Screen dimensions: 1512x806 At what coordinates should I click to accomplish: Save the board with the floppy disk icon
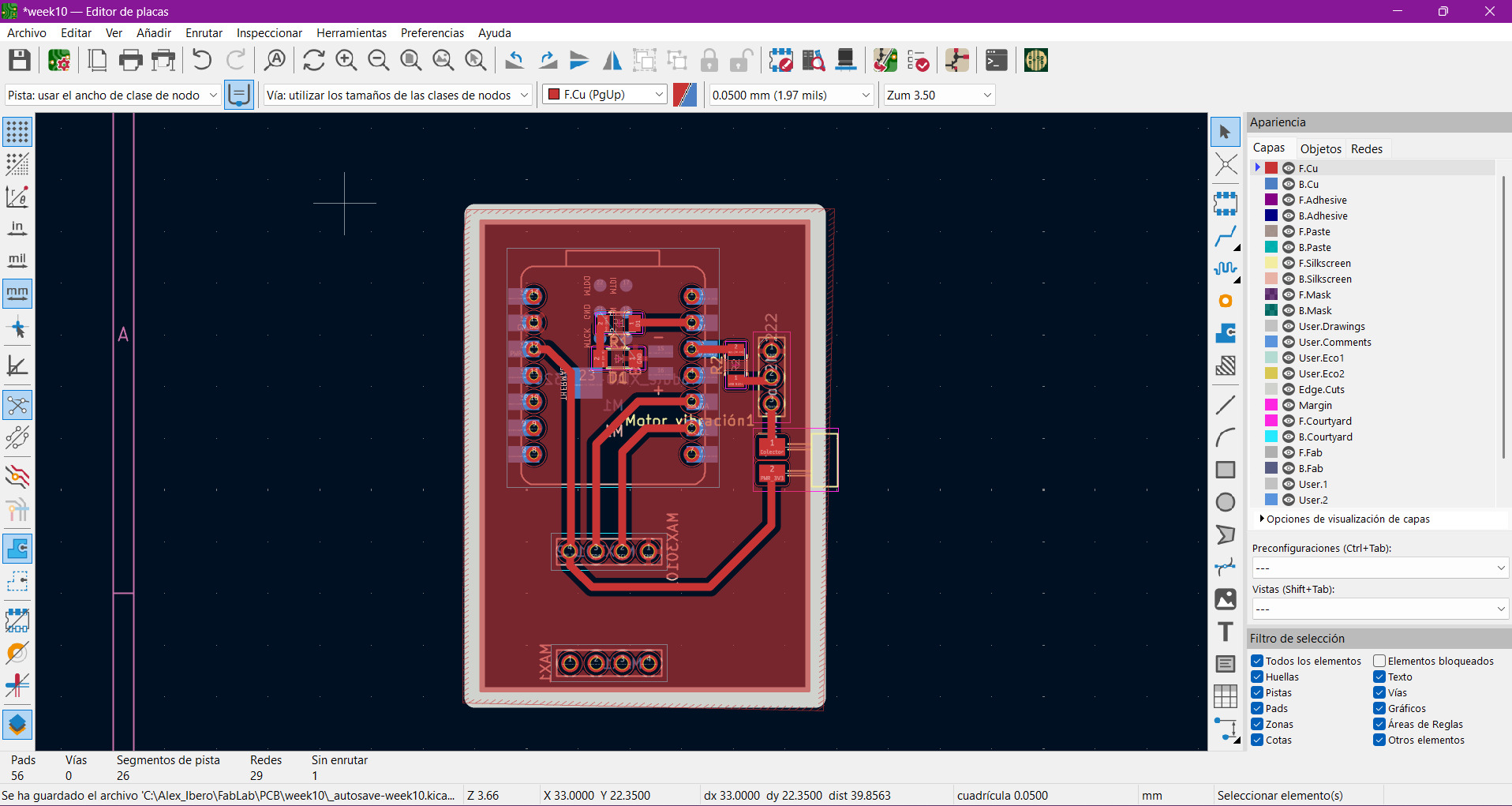(x=20, y=60)
